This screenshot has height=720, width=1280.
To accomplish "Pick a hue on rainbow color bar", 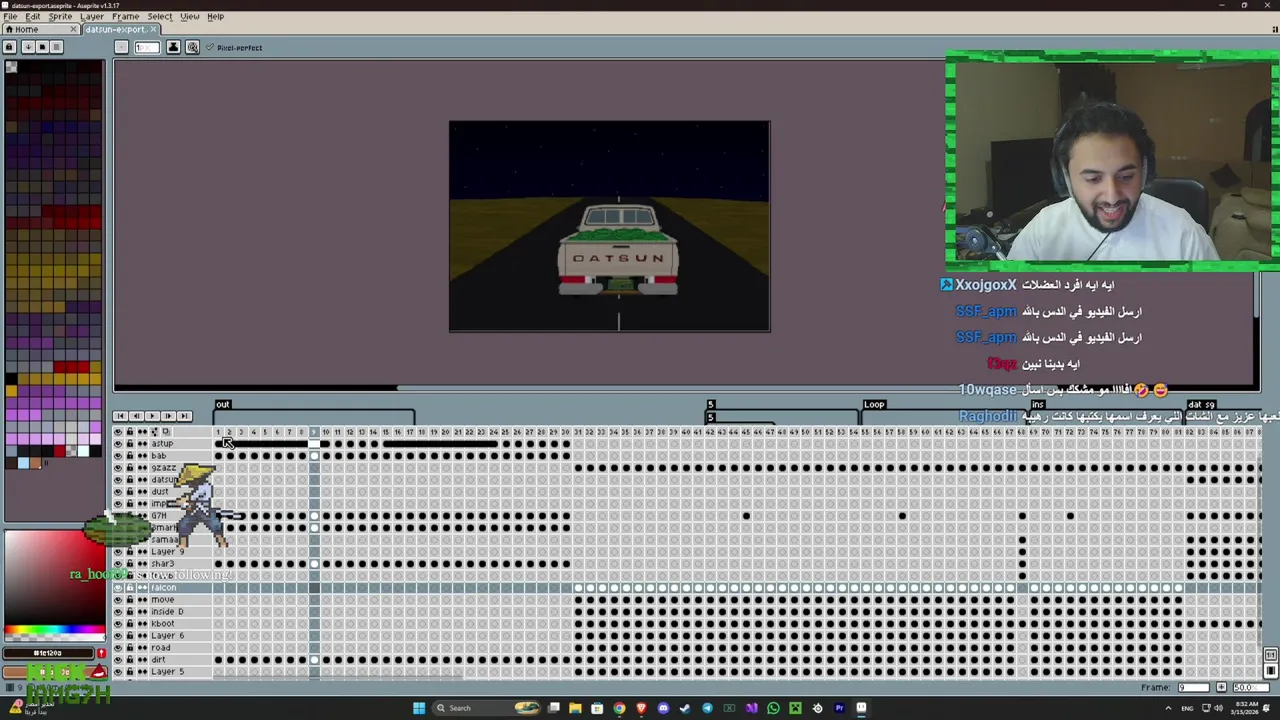I will (55, 631).
